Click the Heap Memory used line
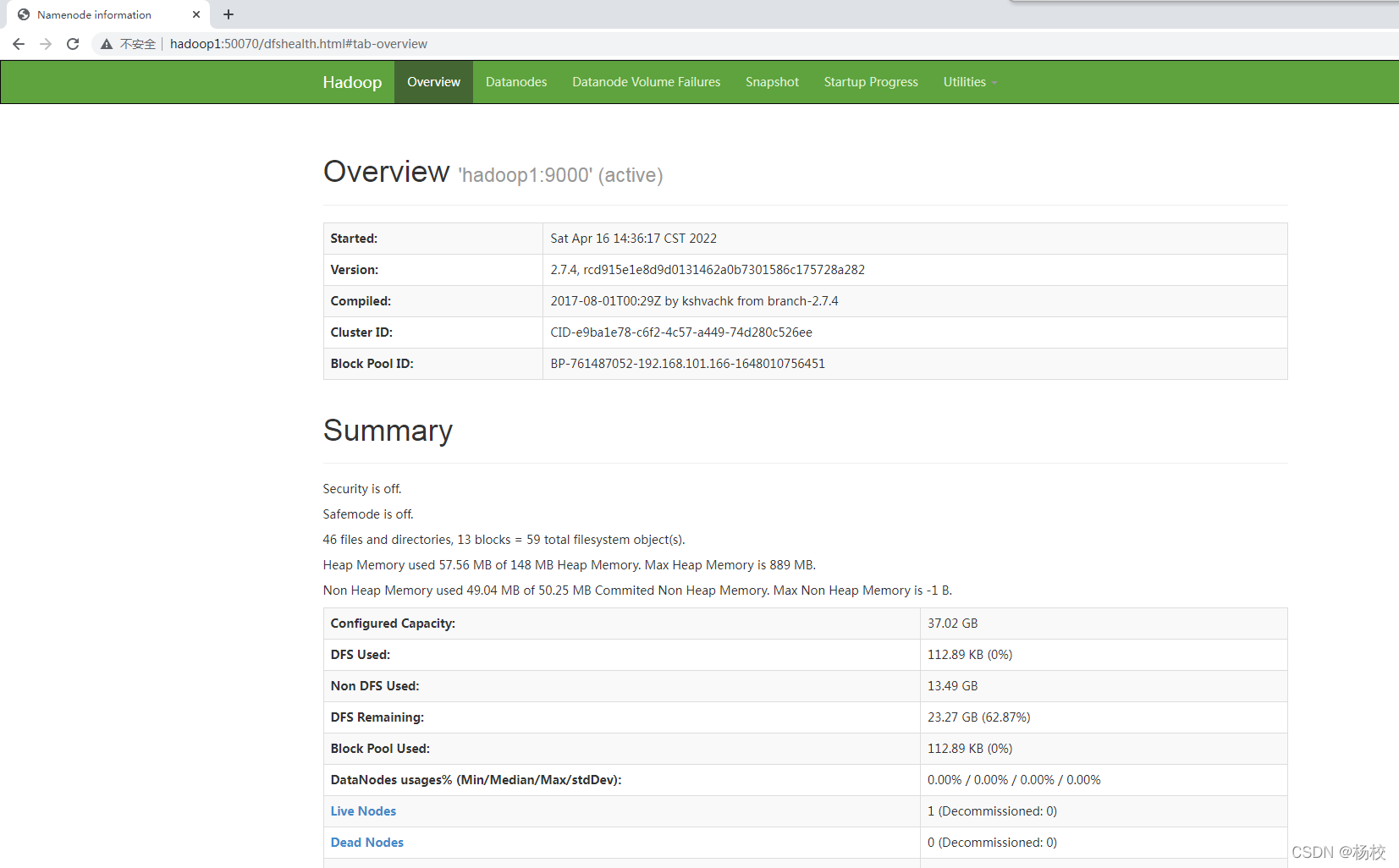This screenshot has height=868, width=1399. coord(570,565)
